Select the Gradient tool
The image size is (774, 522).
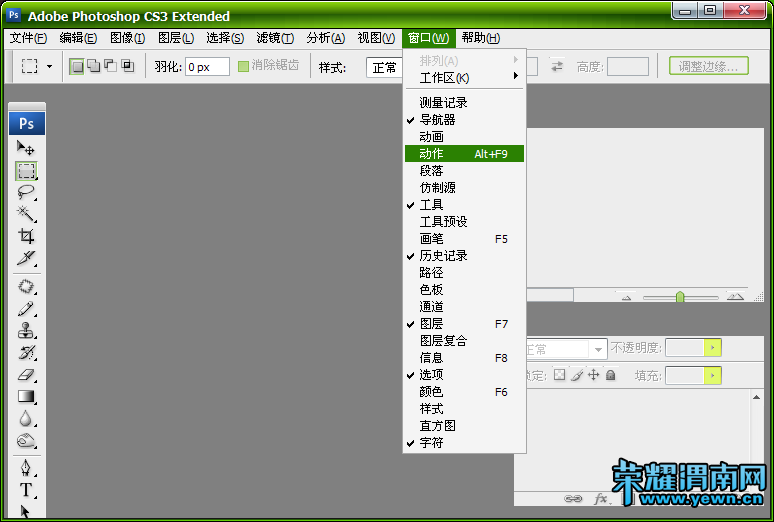tap(26, 397)
